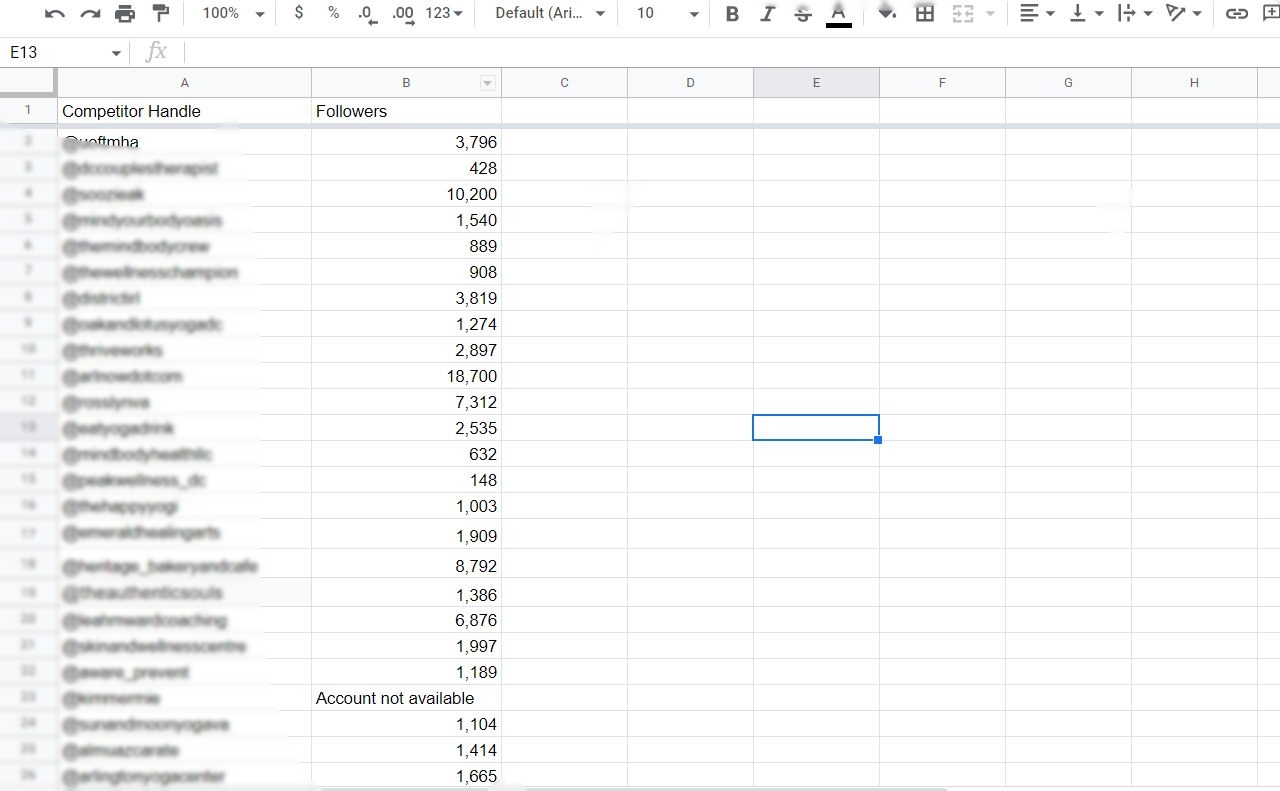This screenshot has width=1280, height=791.
Task: Click the Name Box showing E13
Action: (x=53, y=52)
